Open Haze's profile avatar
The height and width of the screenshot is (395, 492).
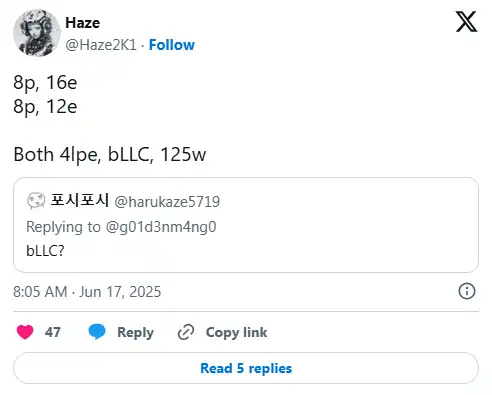click(37, 33)
